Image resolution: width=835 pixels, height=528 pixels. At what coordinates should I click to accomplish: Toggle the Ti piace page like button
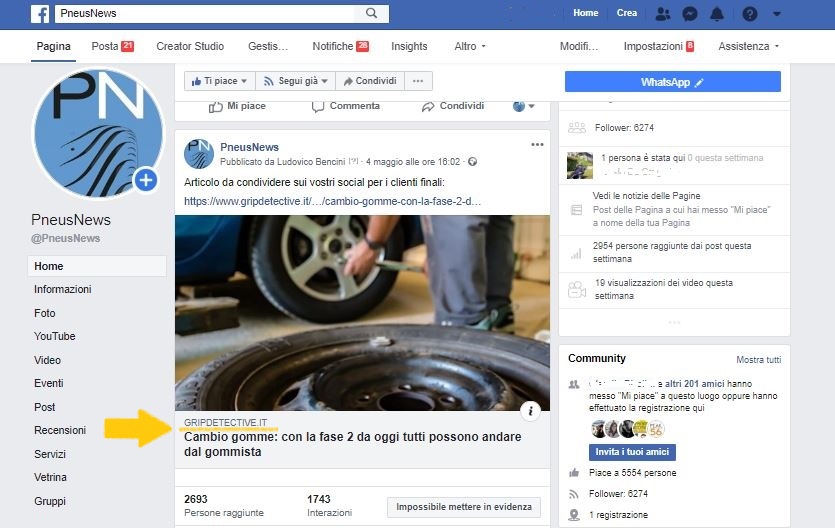(x=214, y=81)
